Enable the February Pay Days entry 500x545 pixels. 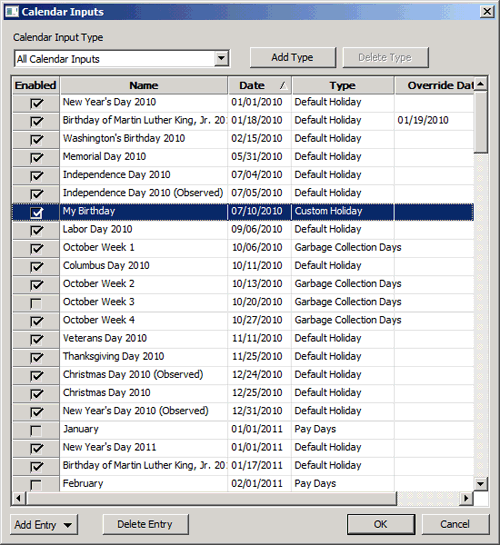point(36,485)
